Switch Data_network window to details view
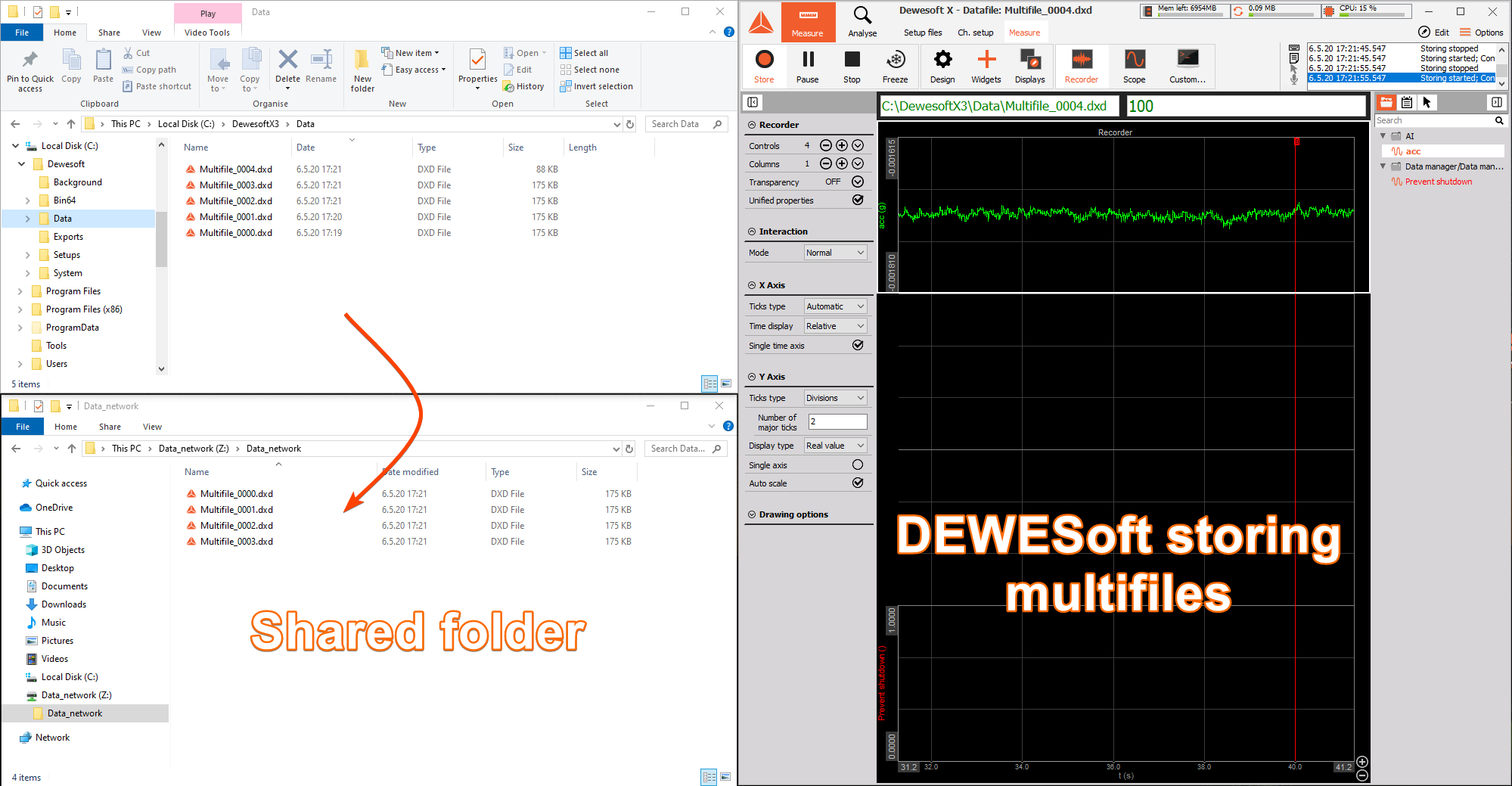Screen dimensions: 1512x786 click(x=709, y=777)
